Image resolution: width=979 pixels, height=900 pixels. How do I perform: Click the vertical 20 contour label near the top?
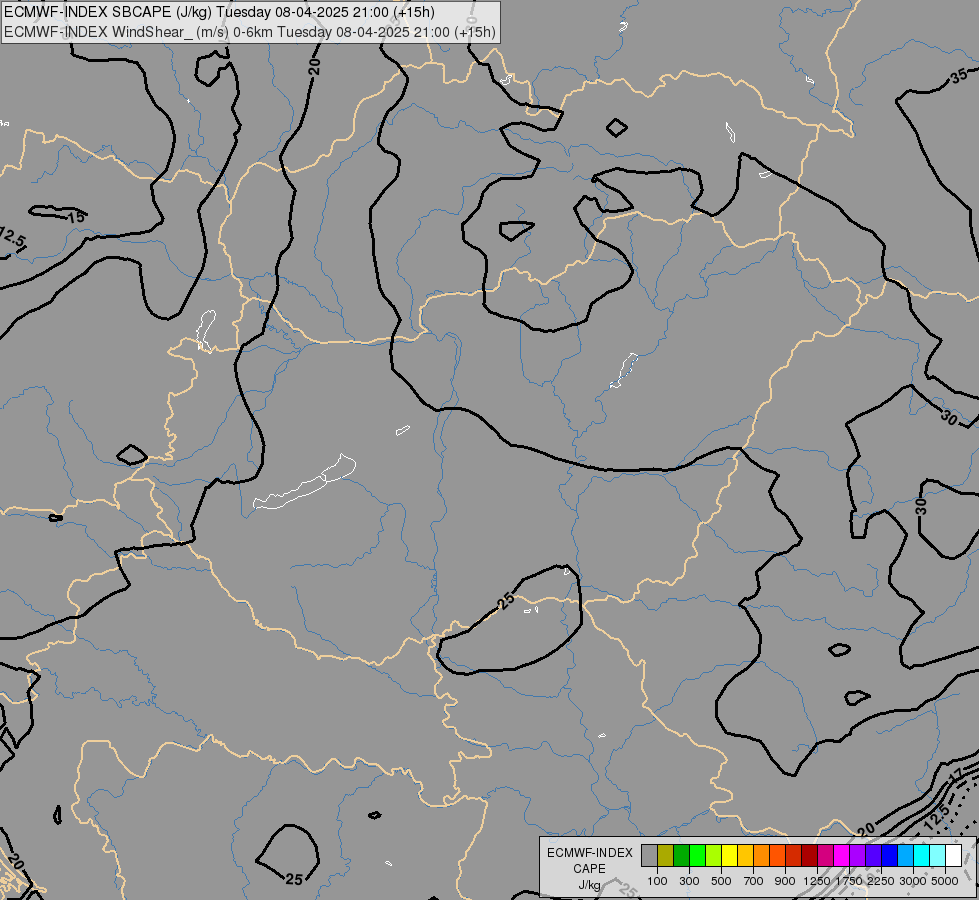pyautogui.click(x=315, y=66)
